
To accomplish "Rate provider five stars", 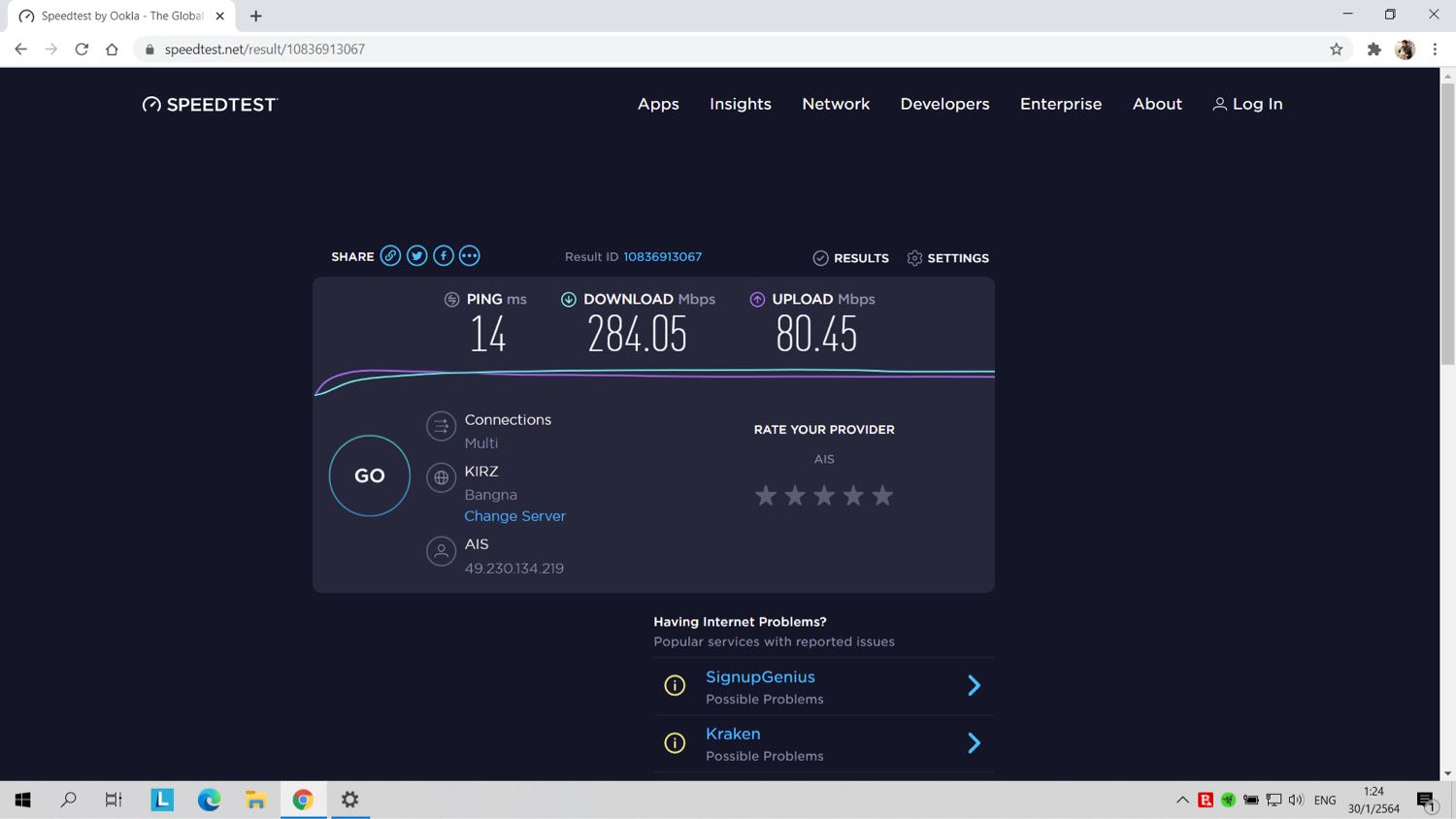I will (882, 496).
